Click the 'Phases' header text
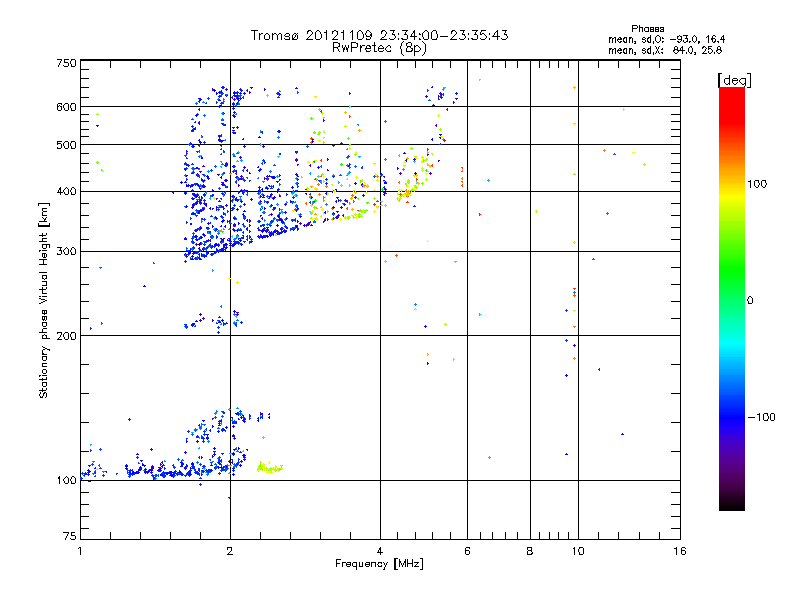This screenshot has height=600, width=800. (647, 29)
